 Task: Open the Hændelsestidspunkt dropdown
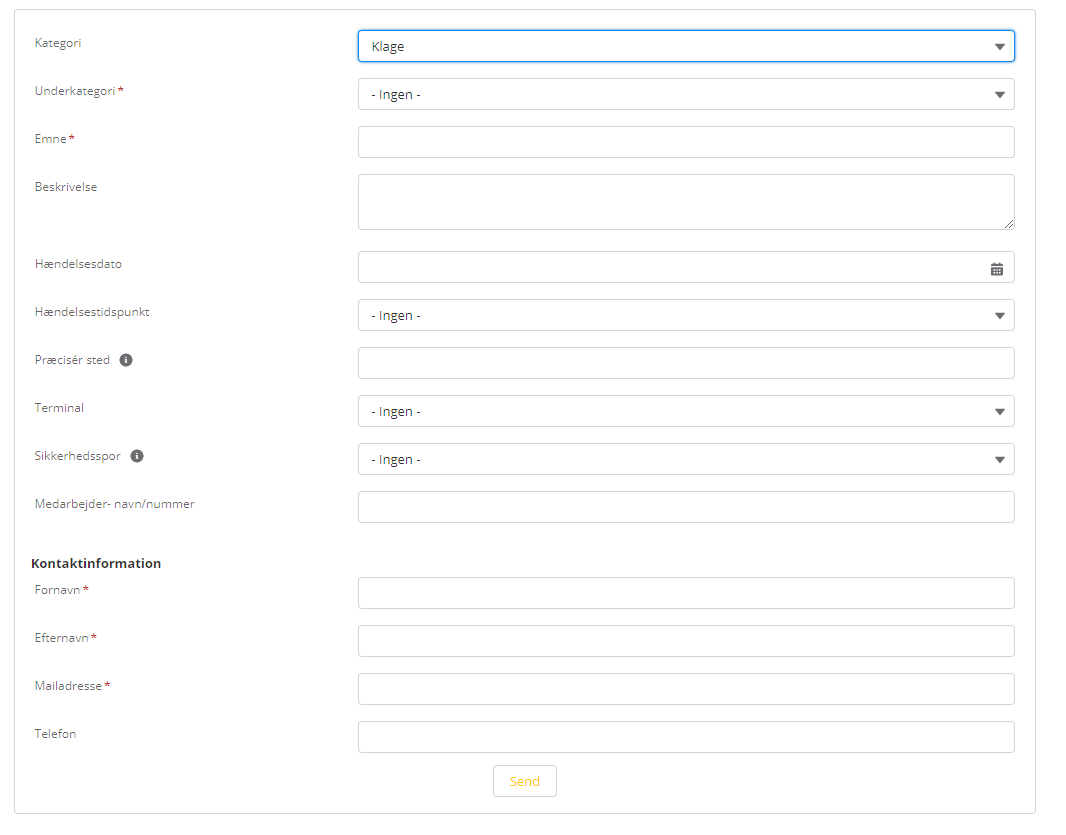click(685, 315)
